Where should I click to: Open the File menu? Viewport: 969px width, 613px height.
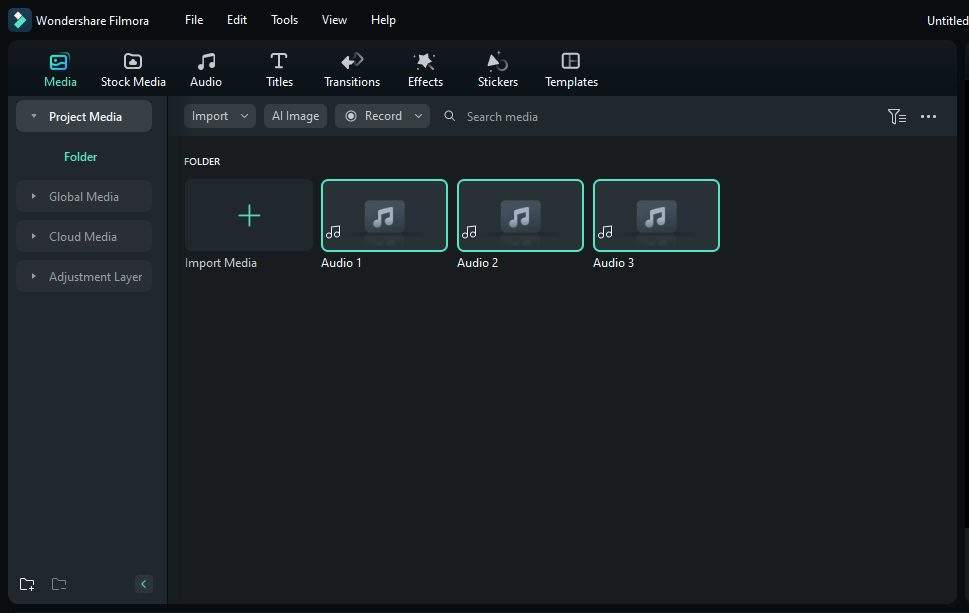[x=194, y=20]
